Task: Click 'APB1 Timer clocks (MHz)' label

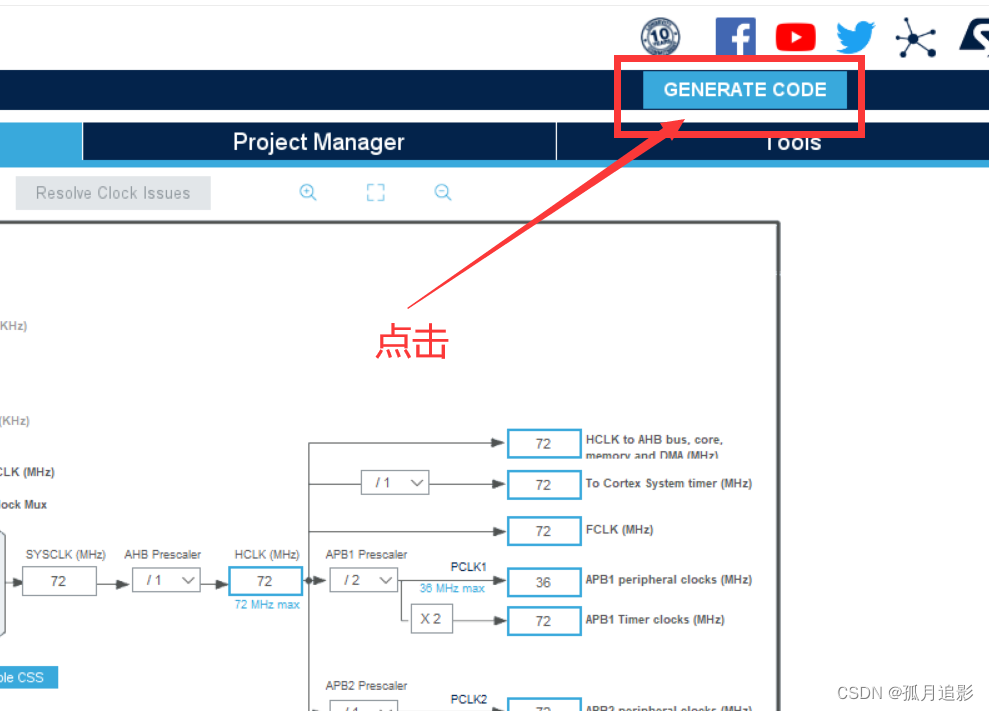Action: 655,620
